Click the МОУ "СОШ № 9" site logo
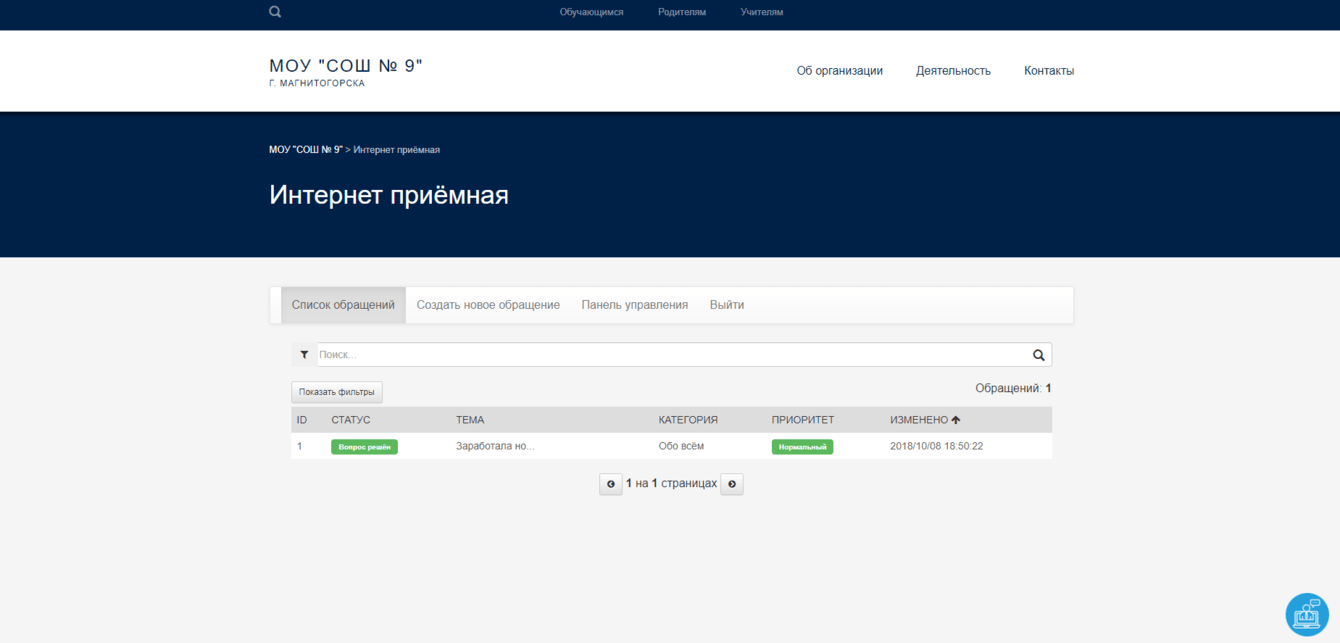 pos(346,71)
